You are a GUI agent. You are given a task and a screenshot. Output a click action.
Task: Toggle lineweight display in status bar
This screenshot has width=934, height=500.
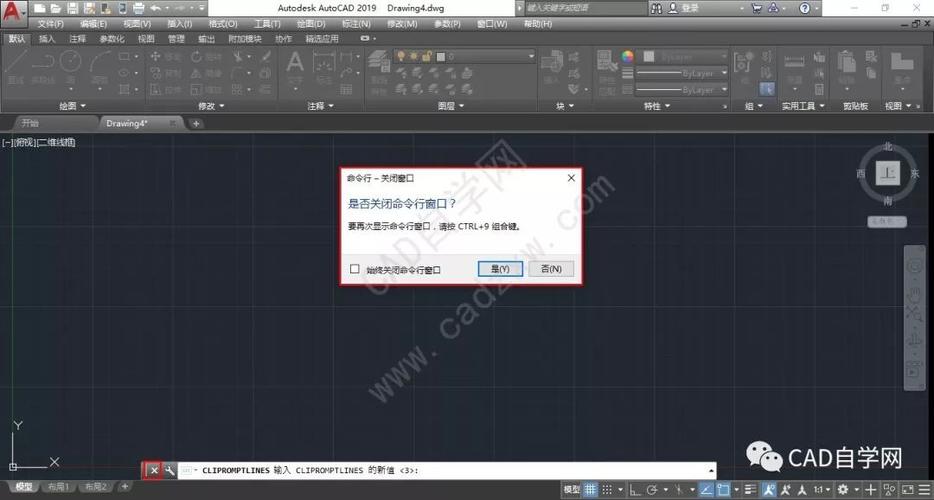point(751,490)
